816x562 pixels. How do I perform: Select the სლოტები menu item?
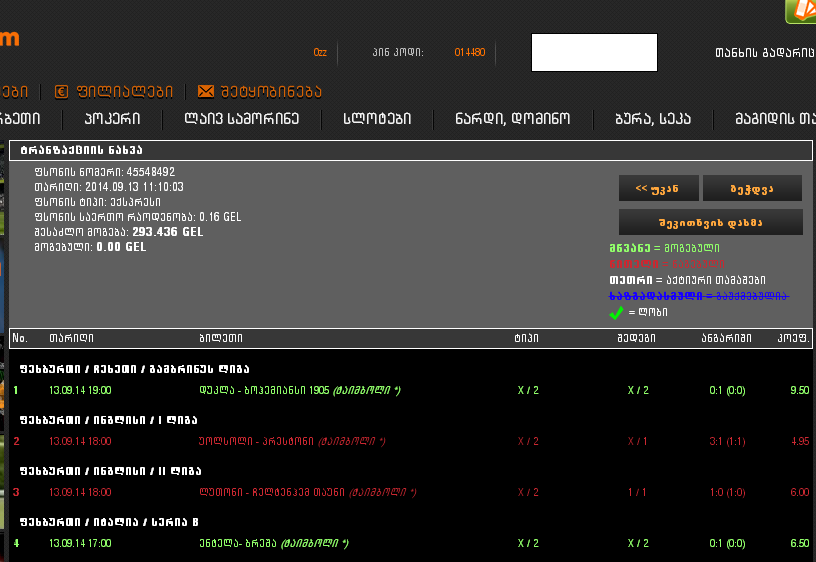coord(377,119)
